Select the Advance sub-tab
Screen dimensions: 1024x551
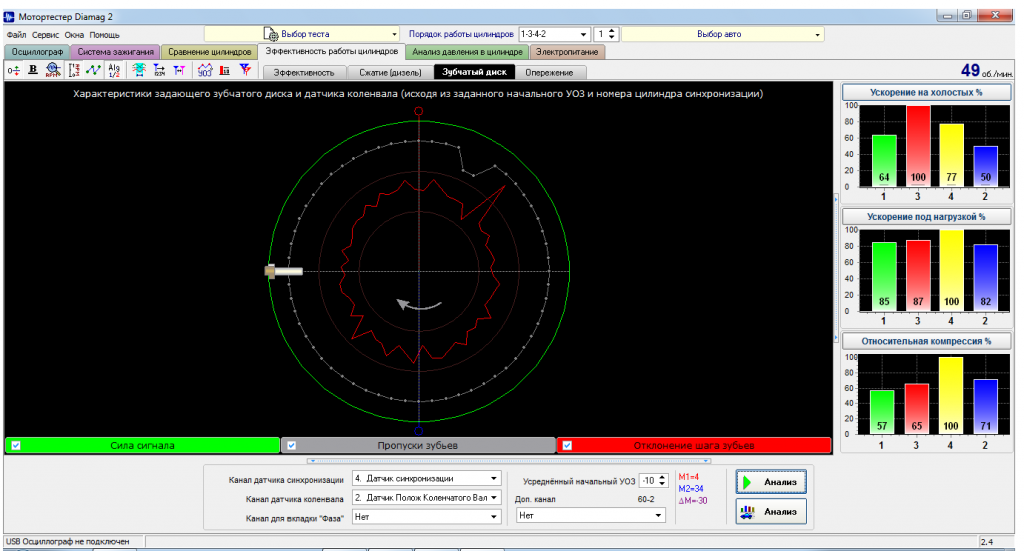click(x=549, y=72)
